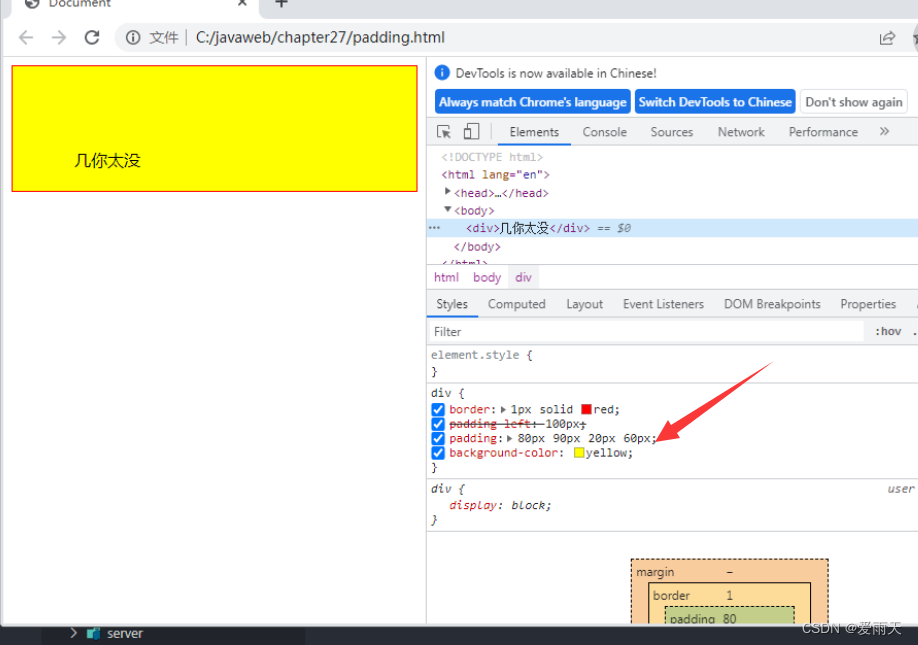Click the address bar URL text
The image size is (918, 645).
pyautogui.click(x=320, y=38)
